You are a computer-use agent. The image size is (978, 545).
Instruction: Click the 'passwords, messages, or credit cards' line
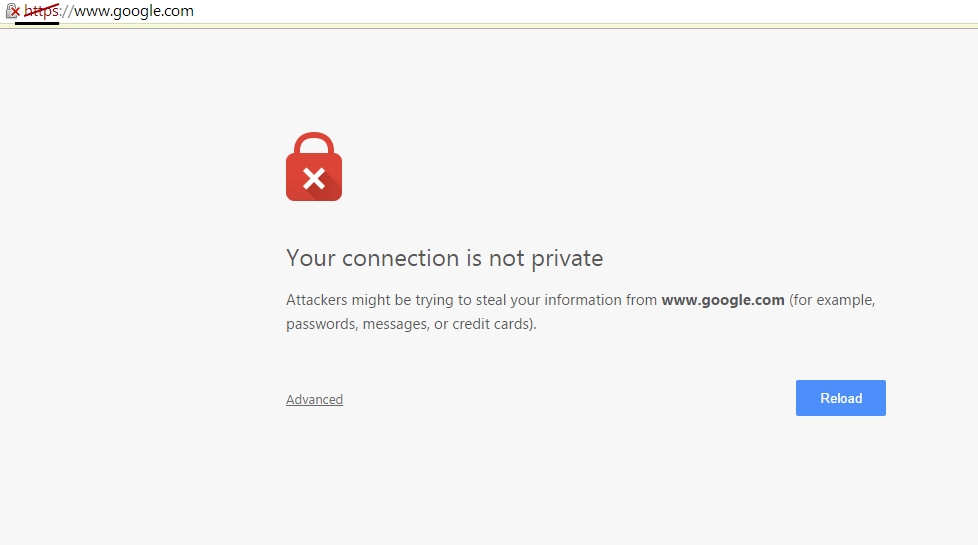pyautogui.click(x=411, y=324)
